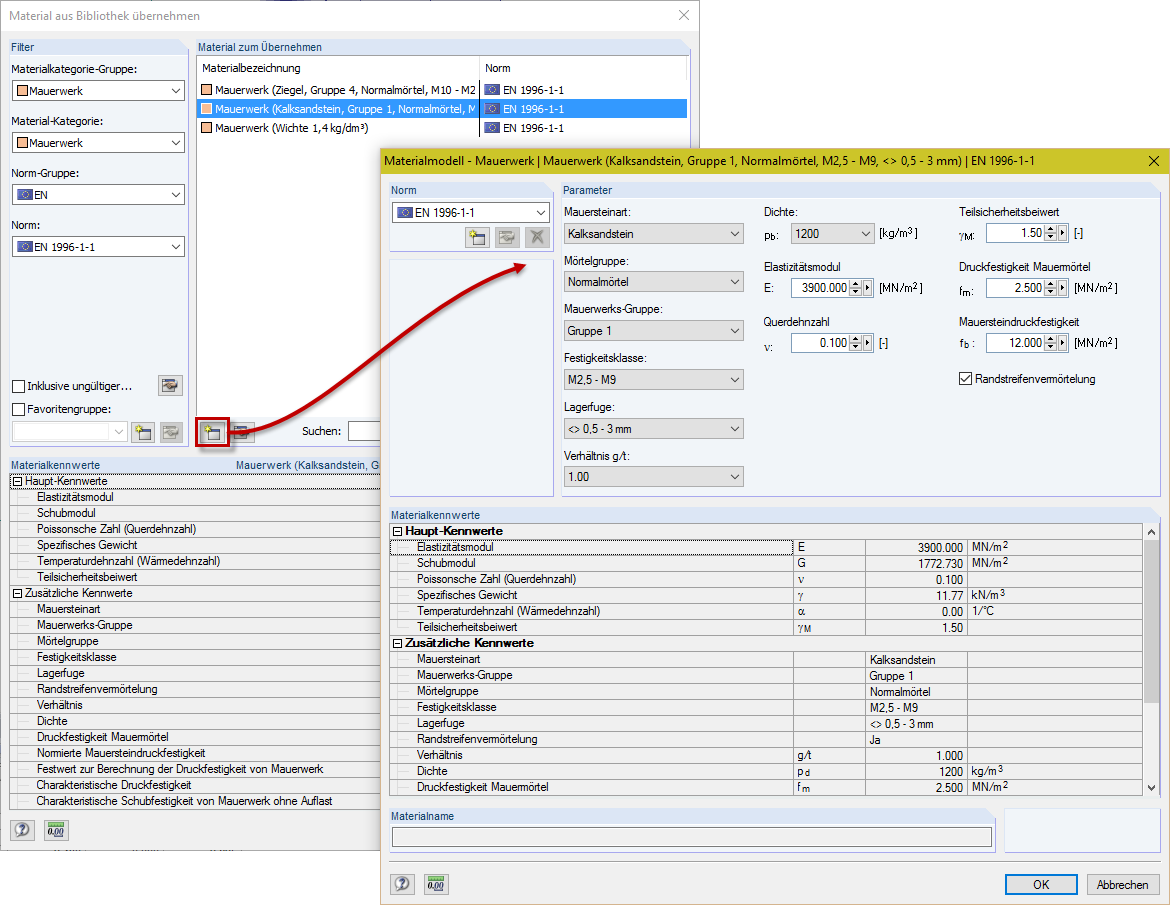The height and width of the screenshot is (905, 1170).
Task: Close the Materialmodell dialog window
Action: 1154,160
